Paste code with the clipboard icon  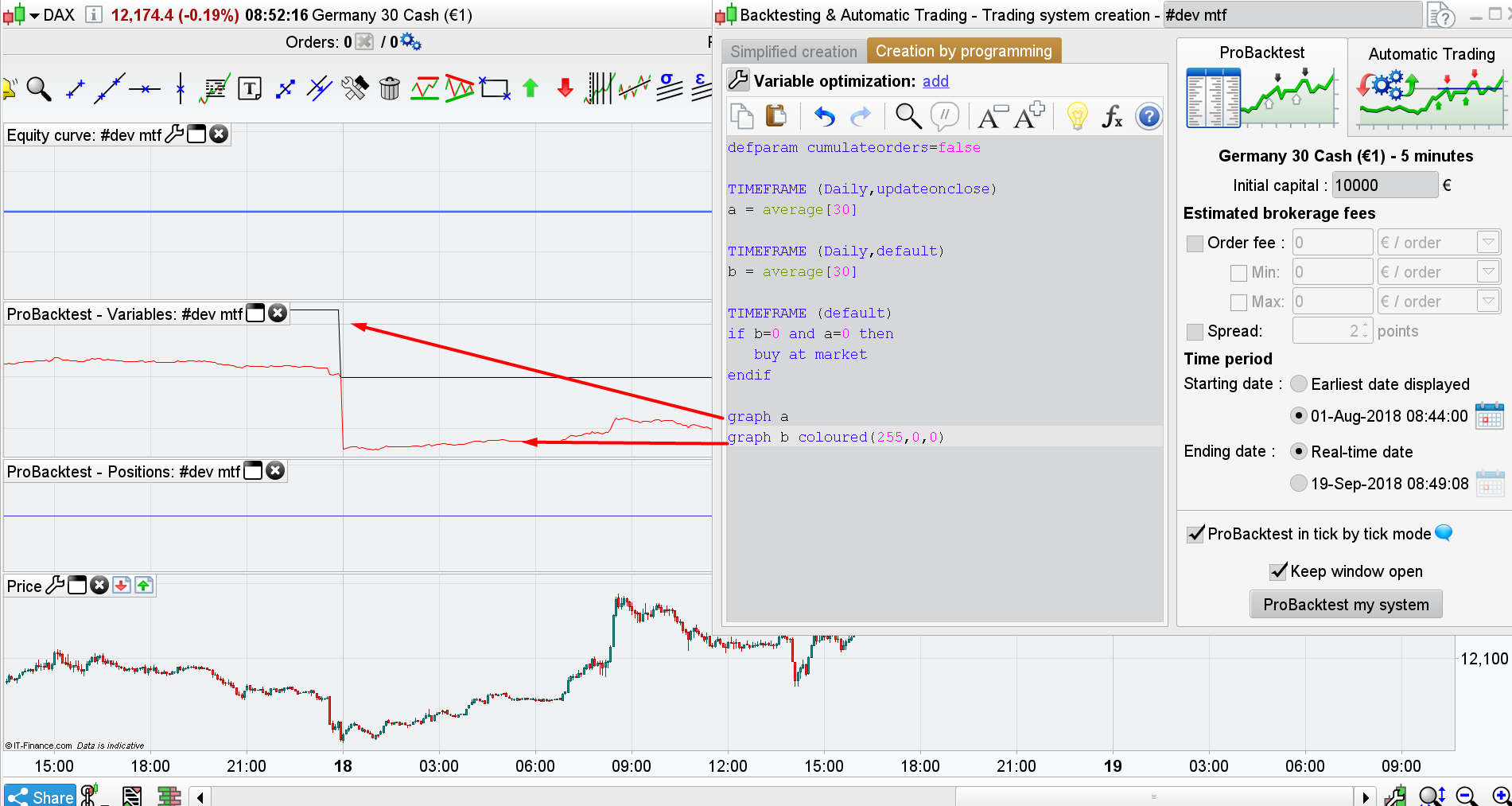click(x=776, y=116)
